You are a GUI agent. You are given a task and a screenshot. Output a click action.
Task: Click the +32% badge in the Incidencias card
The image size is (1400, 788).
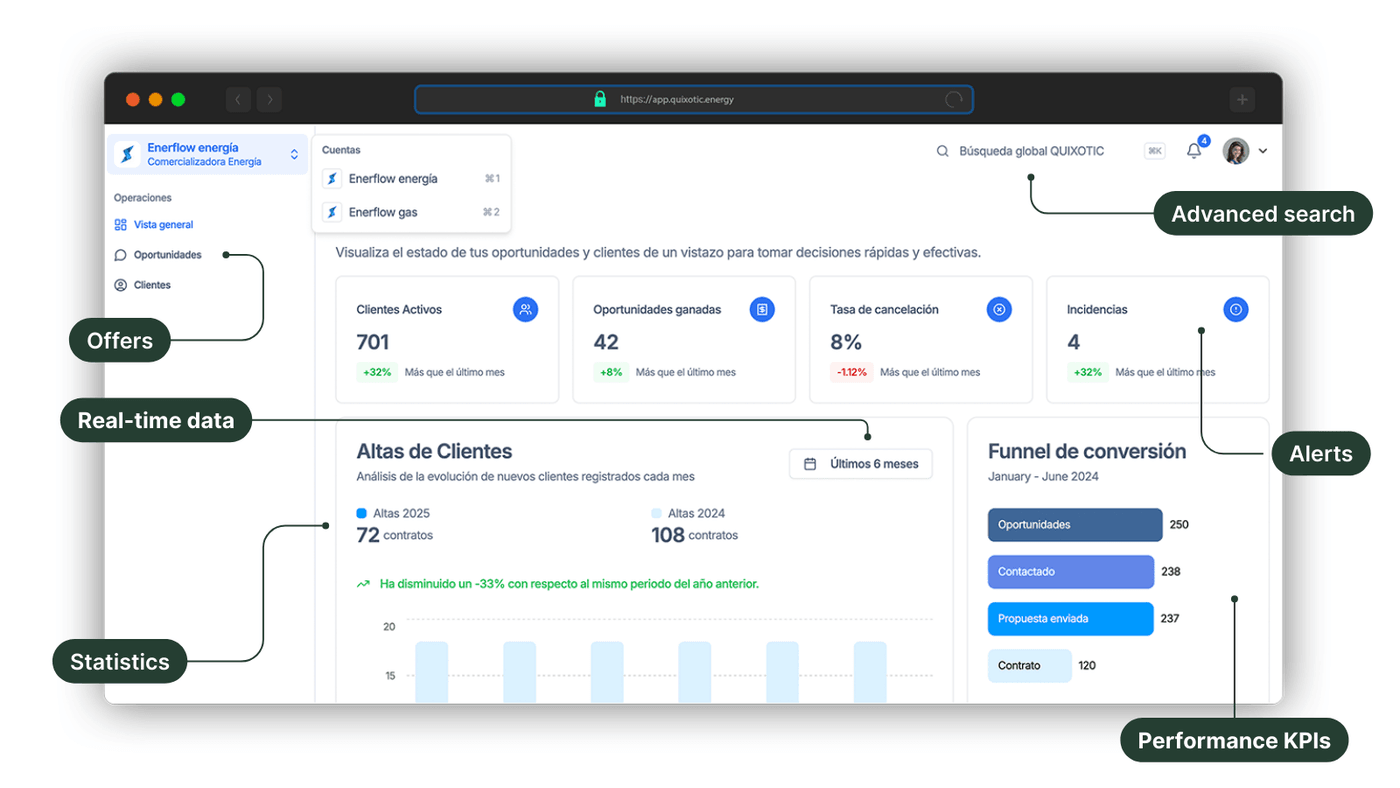(x=1088, y=372)
